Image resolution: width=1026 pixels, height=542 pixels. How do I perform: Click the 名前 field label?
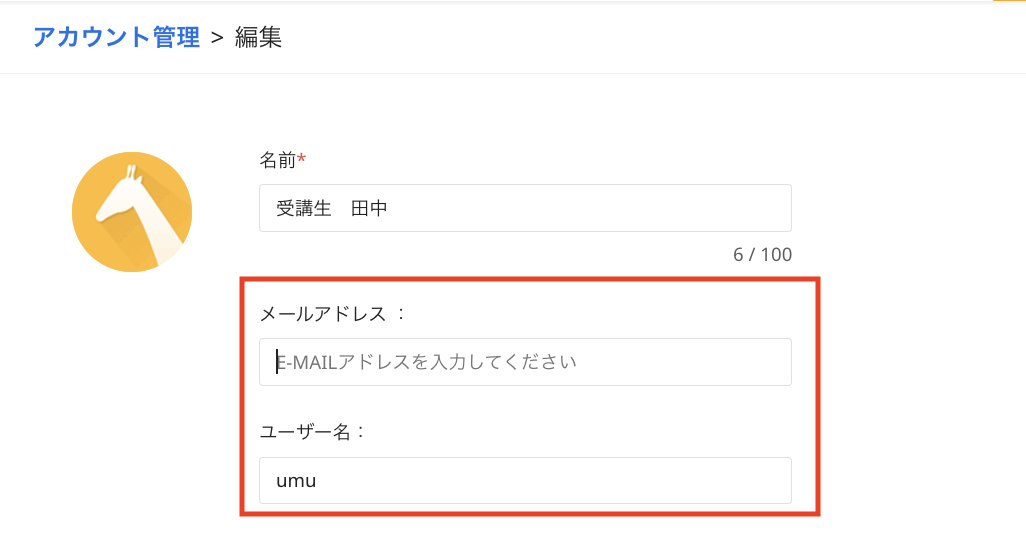277,160
